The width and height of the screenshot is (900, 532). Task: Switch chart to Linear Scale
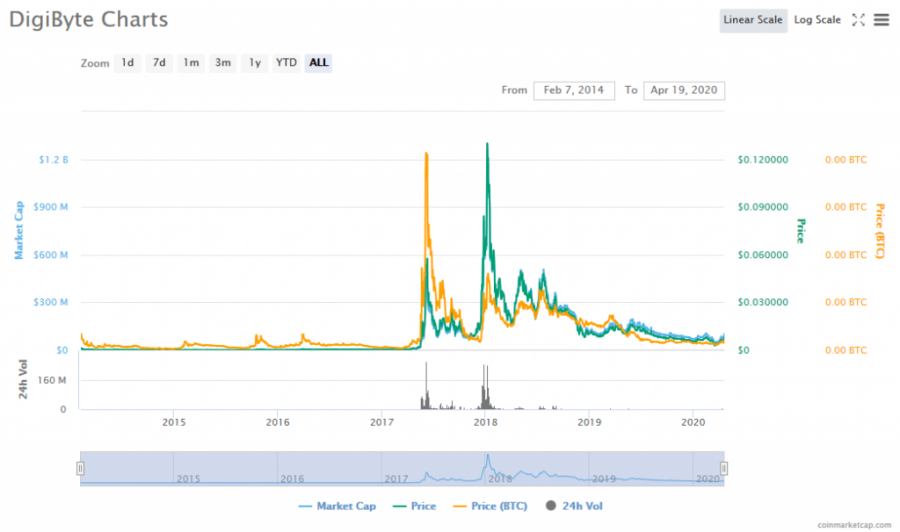[752, 20]
